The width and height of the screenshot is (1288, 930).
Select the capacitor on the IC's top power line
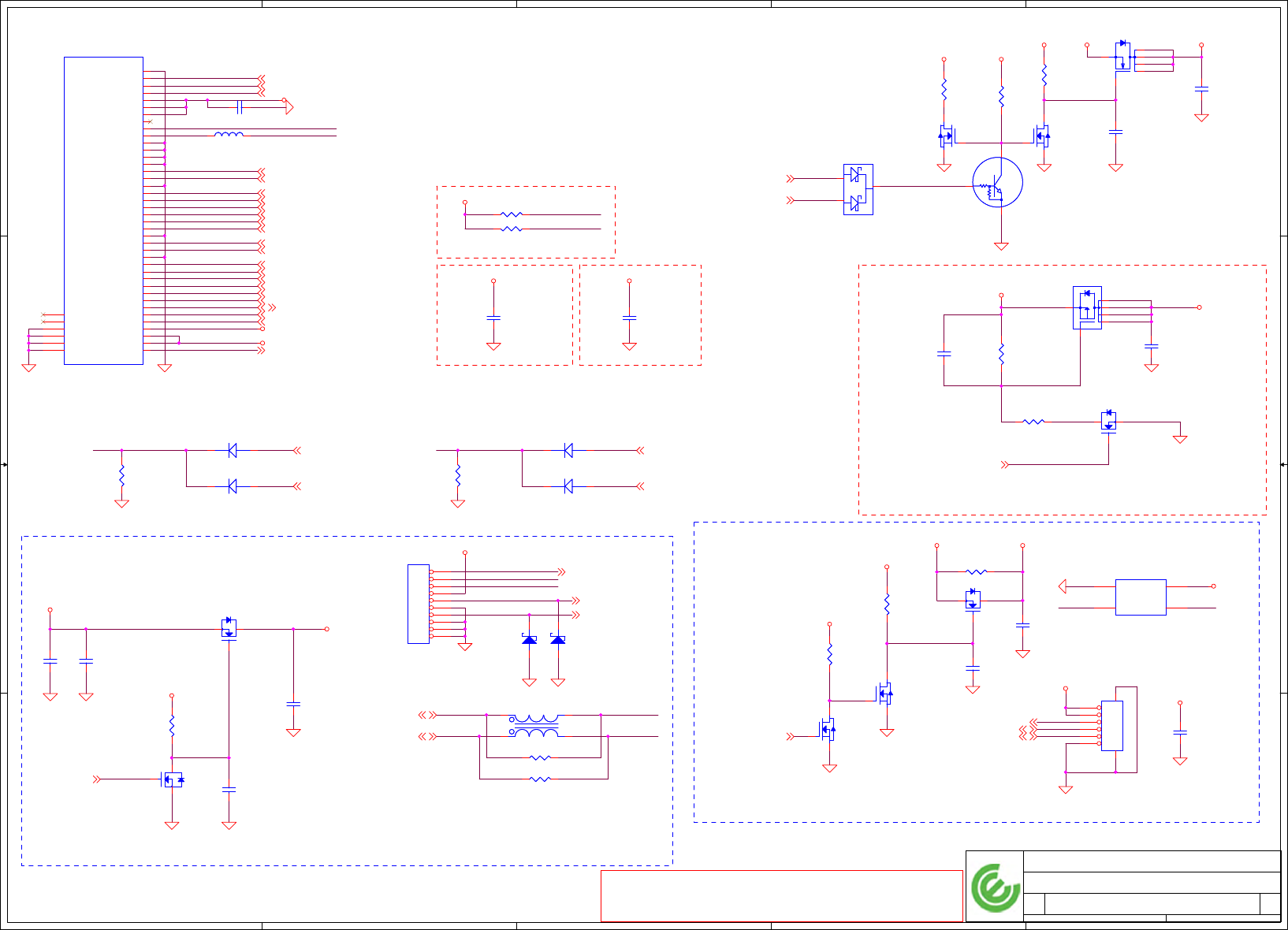coord(240,106)
